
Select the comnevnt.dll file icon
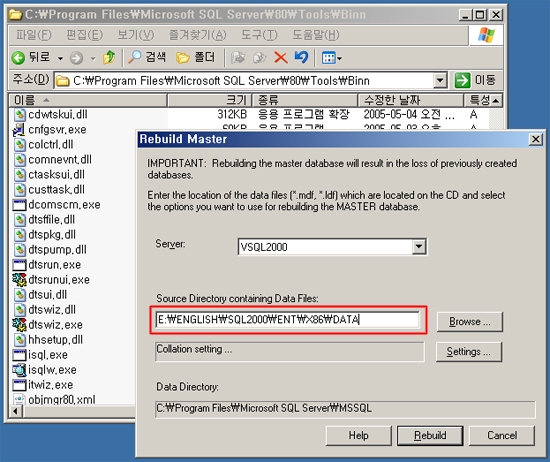(x=20, y=160)
